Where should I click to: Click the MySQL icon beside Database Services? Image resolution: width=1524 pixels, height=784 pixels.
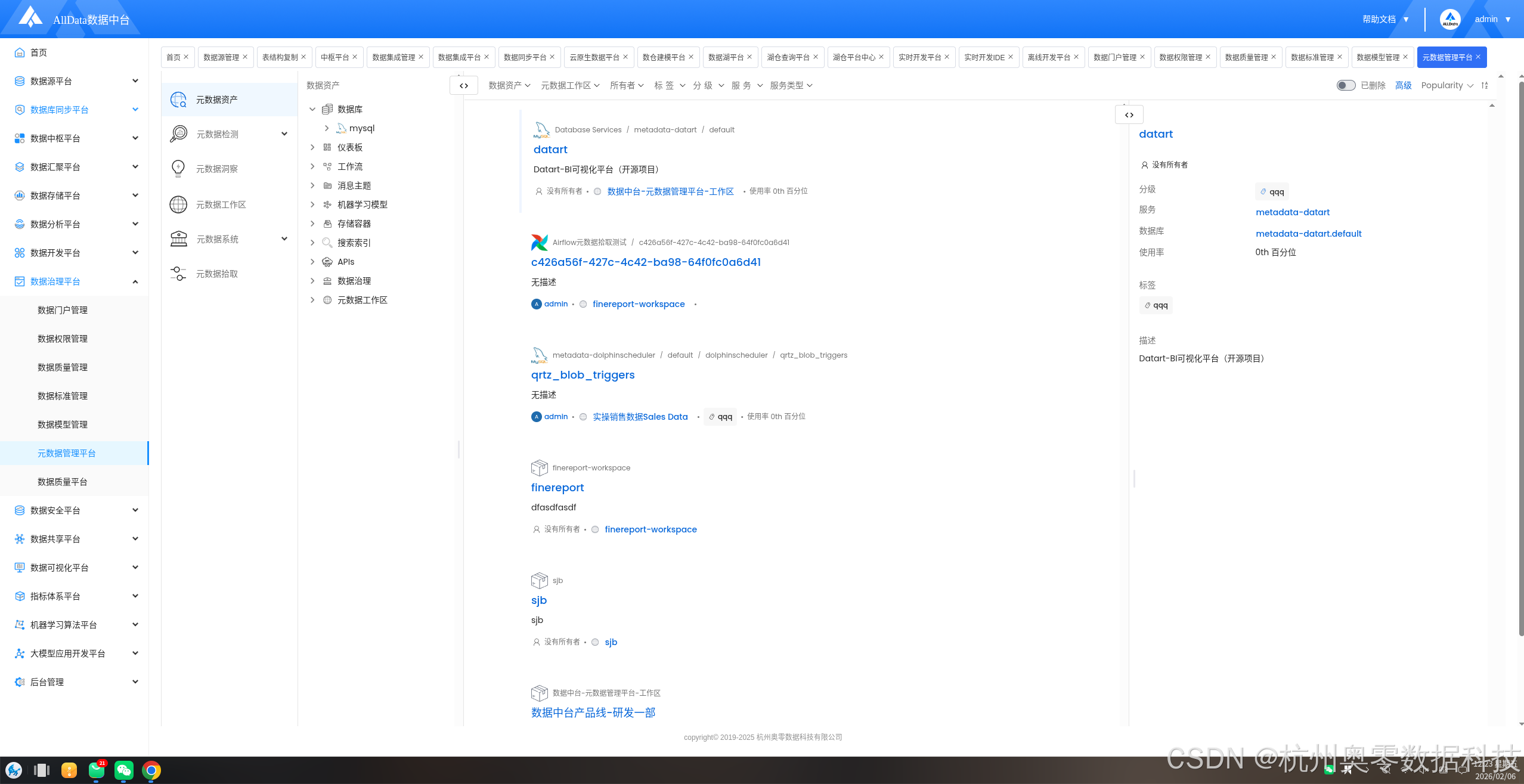tap(541, 130)
